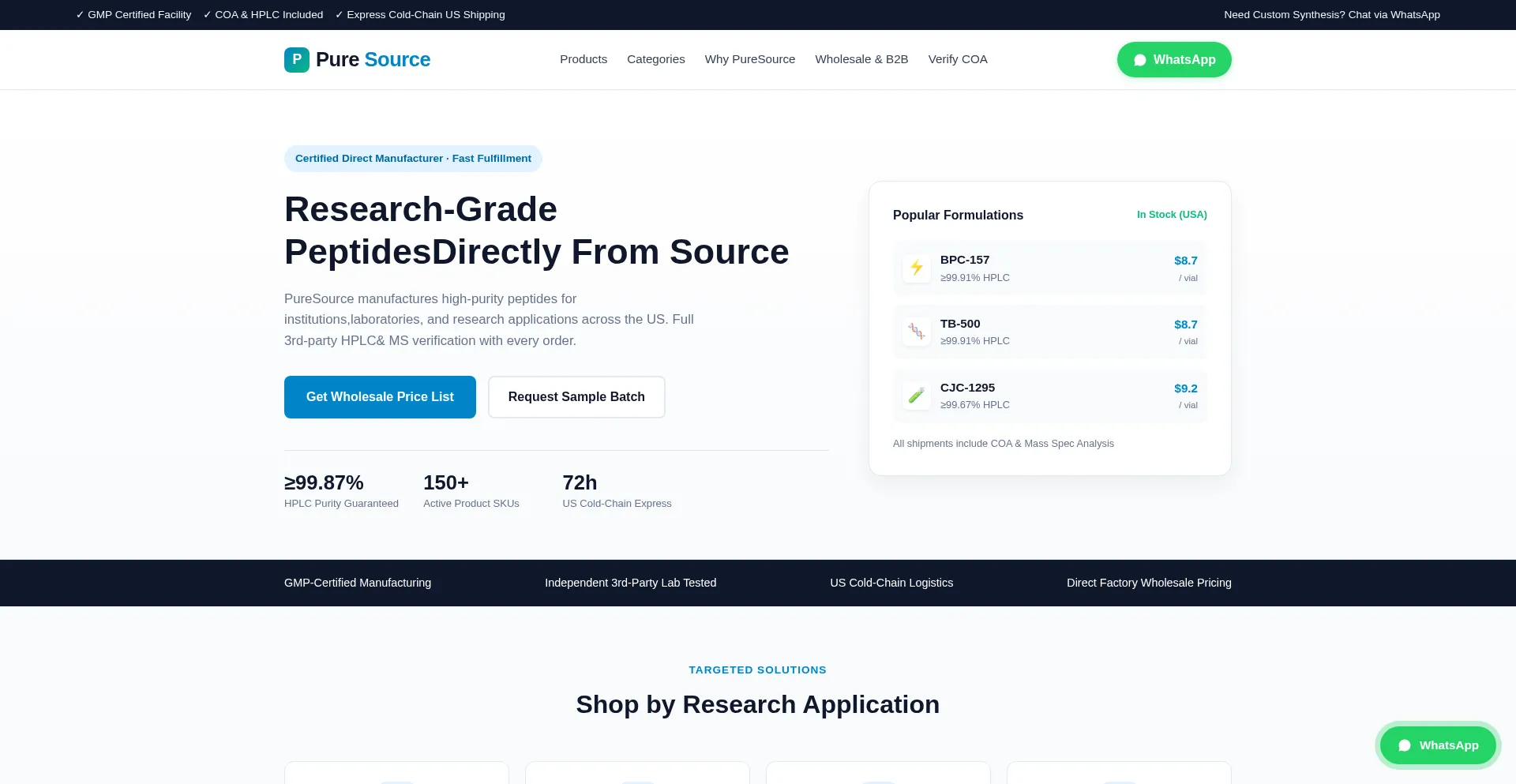The height and width of the screenshot is (784, 1516).
Task: Click the chat bubble icon in header WhatsApp button
Action: pyautogui.click(x=1140, y=60)
